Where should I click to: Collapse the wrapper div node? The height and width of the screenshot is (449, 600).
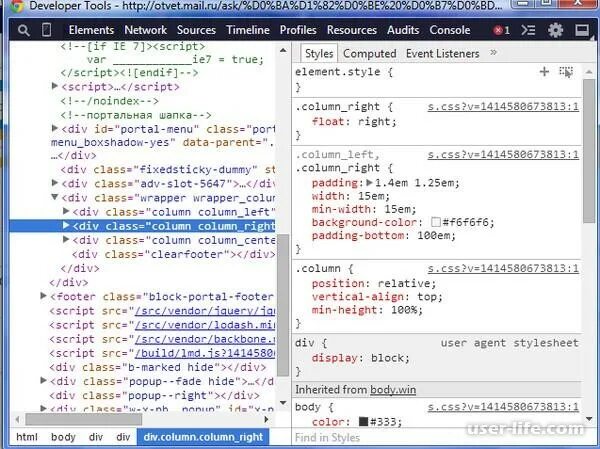pyautogui.click(x=55, y=197)
